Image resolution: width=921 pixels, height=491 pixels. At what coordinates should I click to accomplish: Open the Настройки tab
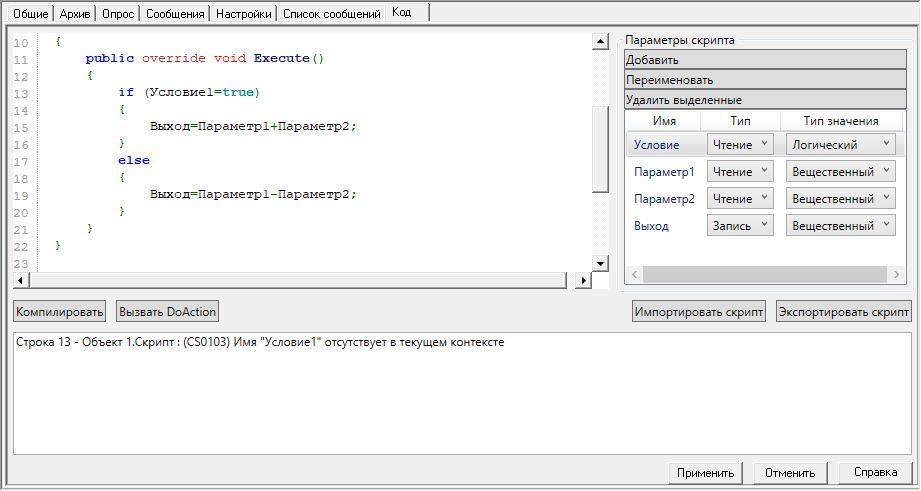coord(244,14)
